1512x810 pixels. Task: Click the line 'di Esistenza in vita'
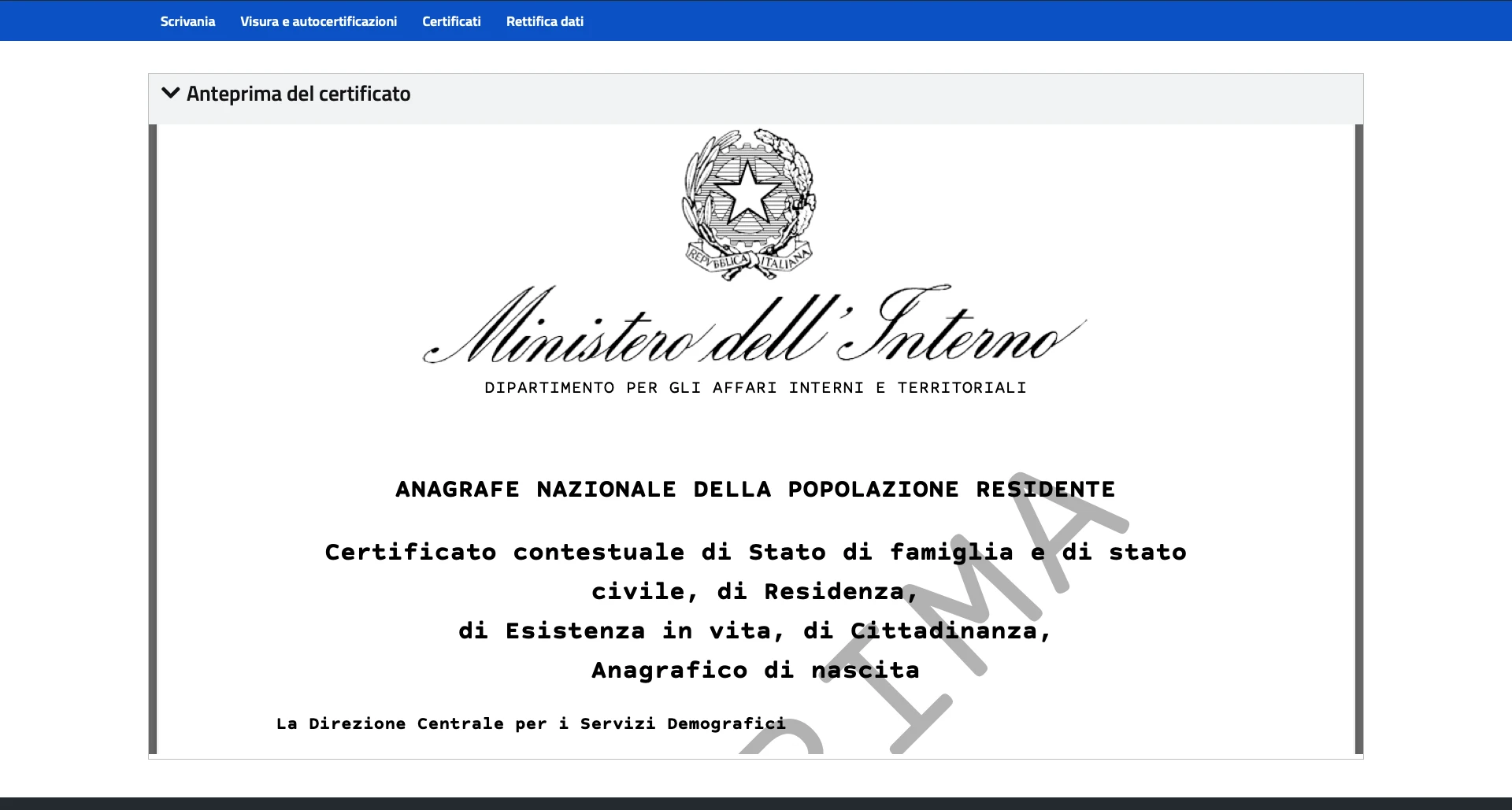[755, 631]
